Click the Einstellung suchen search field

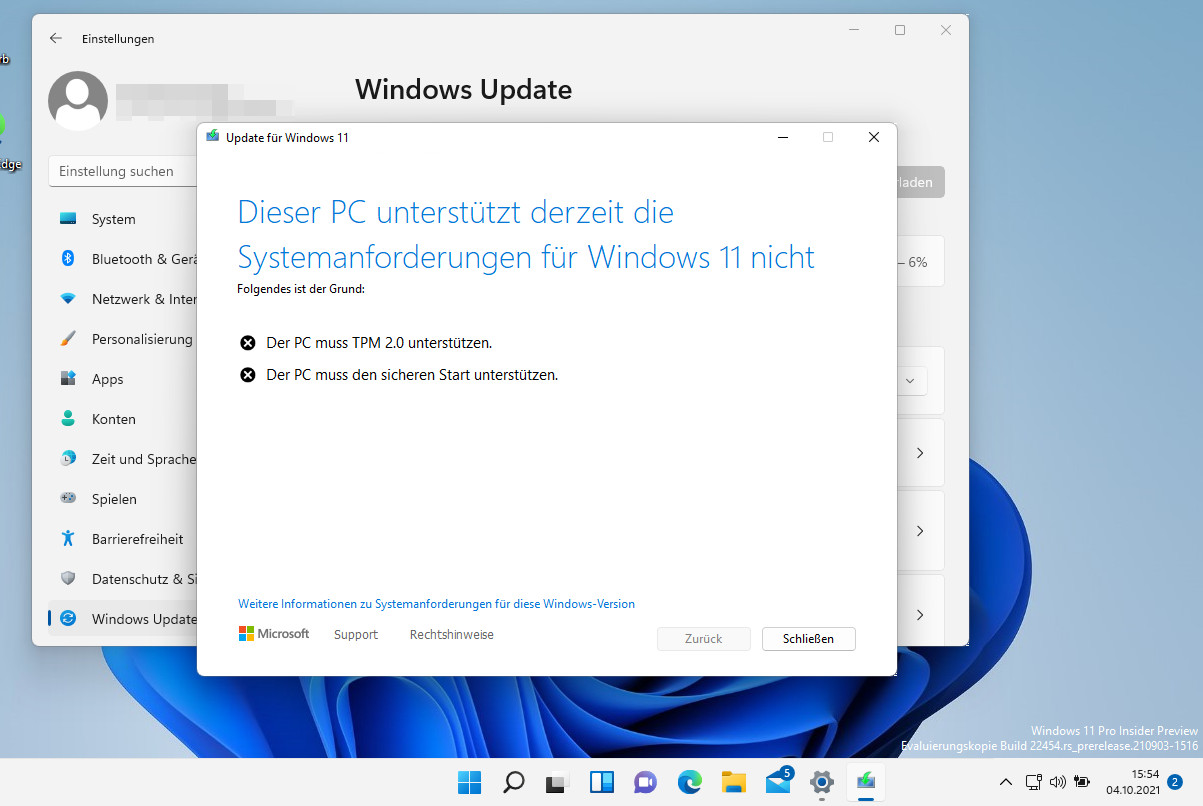[122, 171]
